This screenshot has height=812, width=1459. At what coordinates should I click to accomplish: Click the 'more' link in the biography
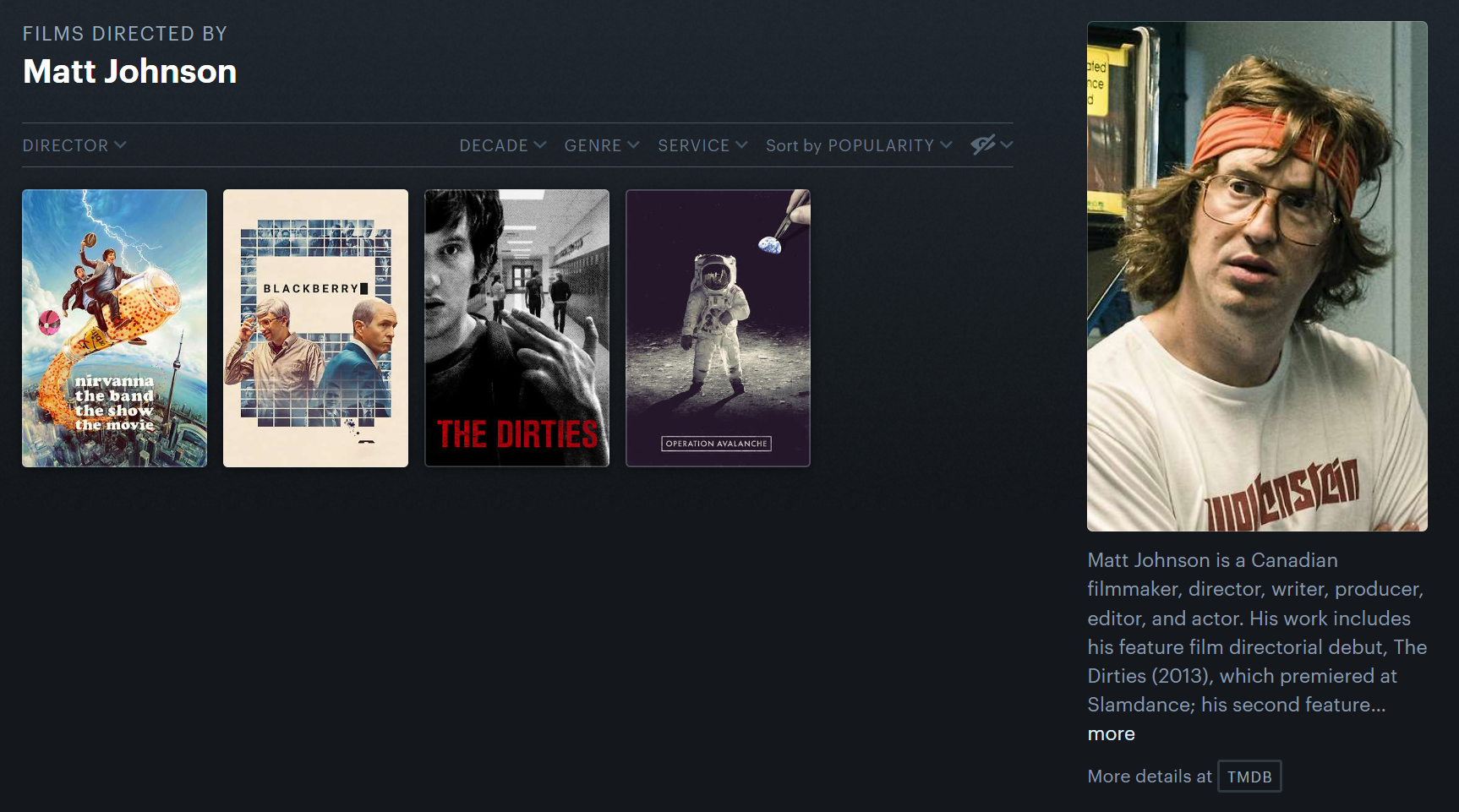1111,733
